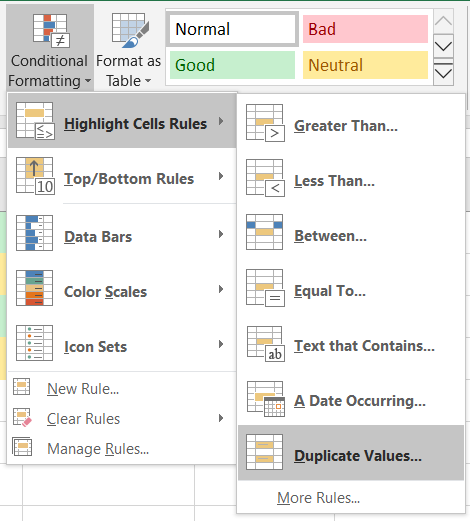Choose Duplicate Values from the submenu
Viewport: 470px width, 521px height.
351,453
